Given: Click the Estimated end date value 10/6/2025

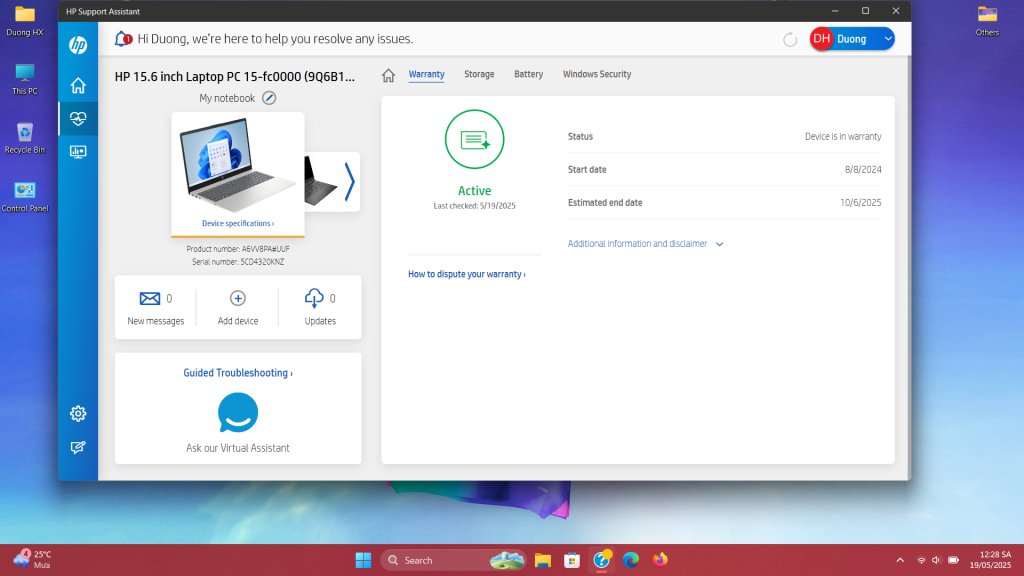Looking at the screenshot, I should [860, 202].
